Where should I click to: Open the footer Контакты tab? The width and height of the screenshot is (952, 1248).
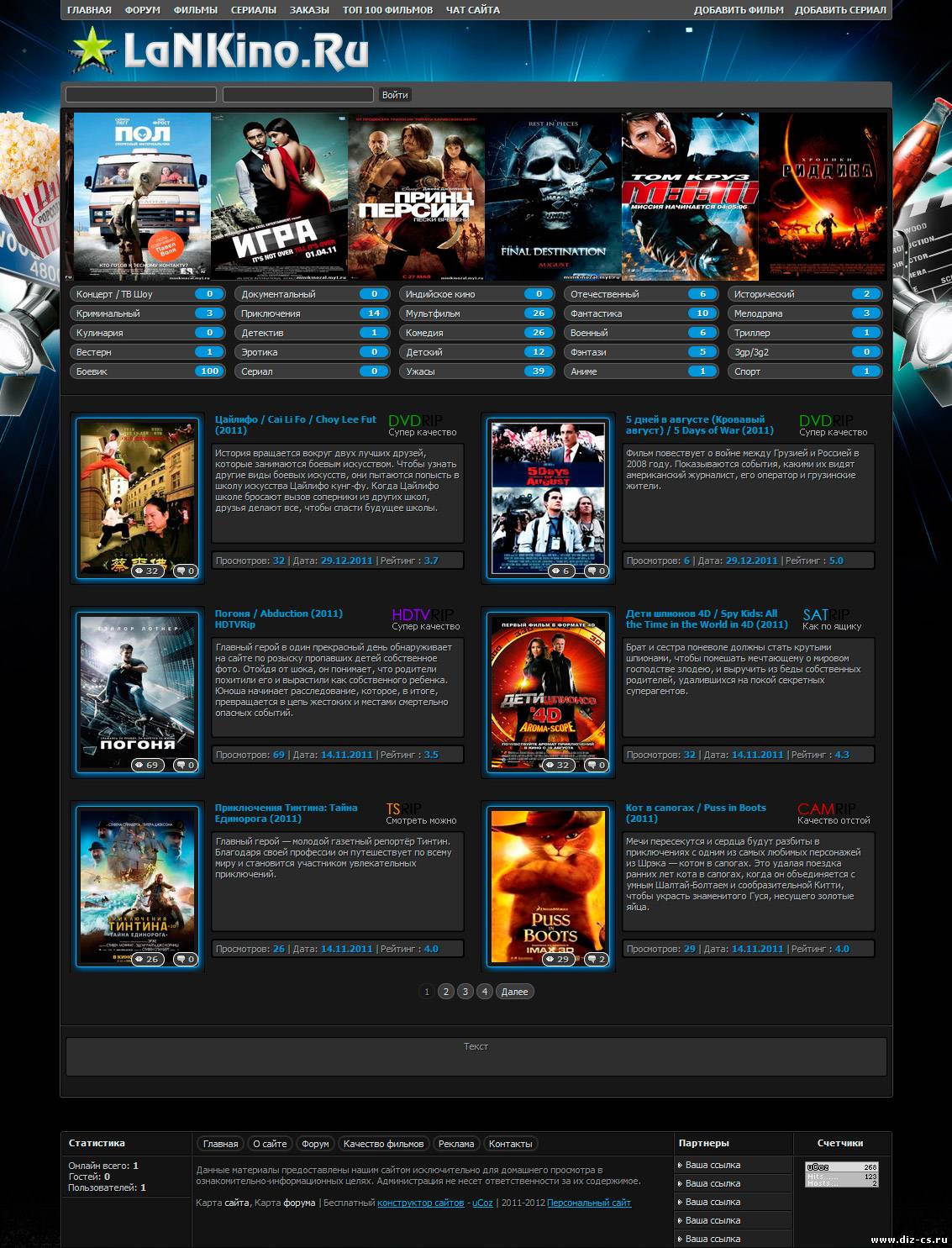point(511,1144)
